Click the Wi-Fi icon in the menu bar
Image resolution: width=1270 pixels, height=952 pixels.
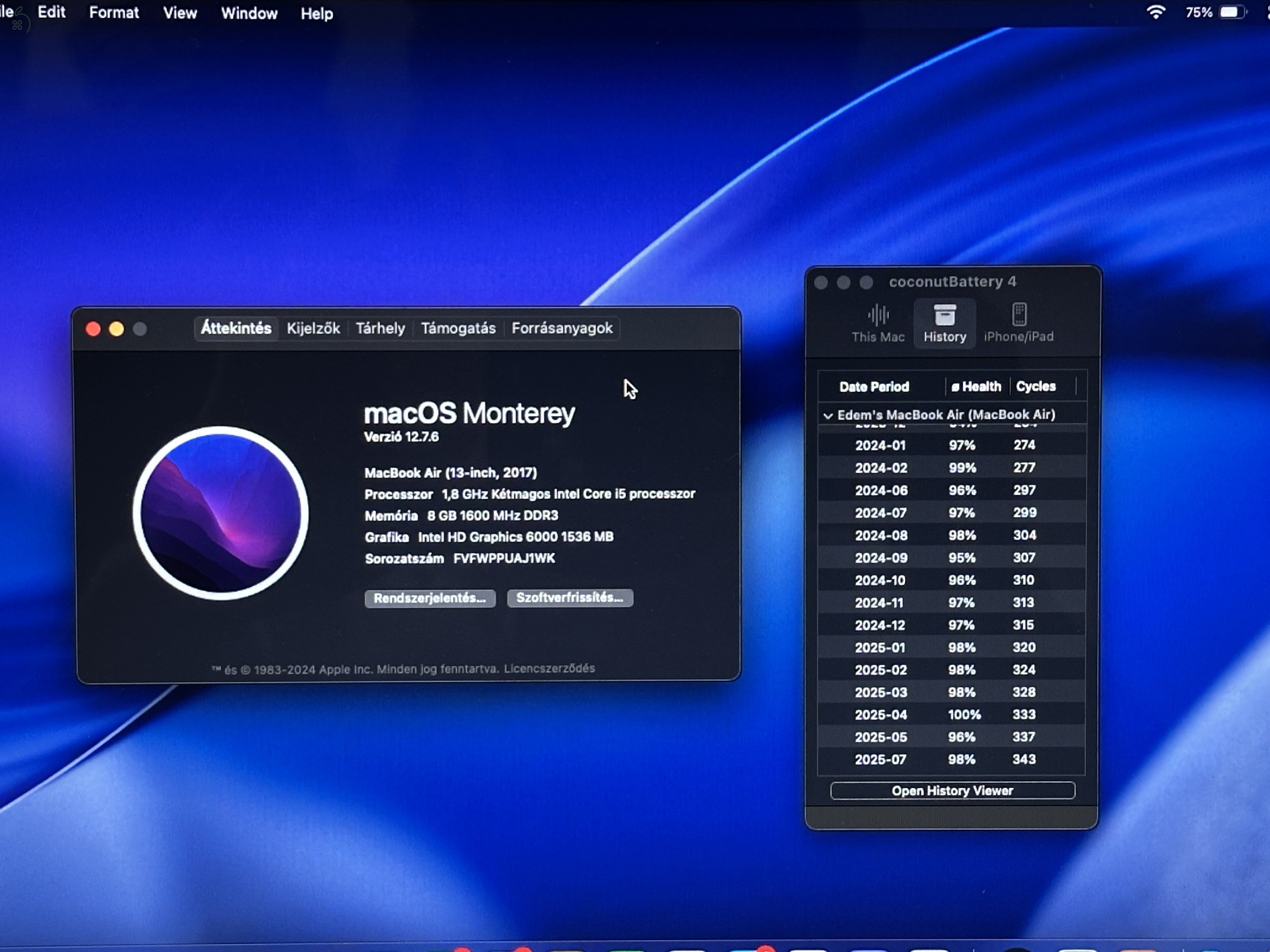coord(1156,12)
